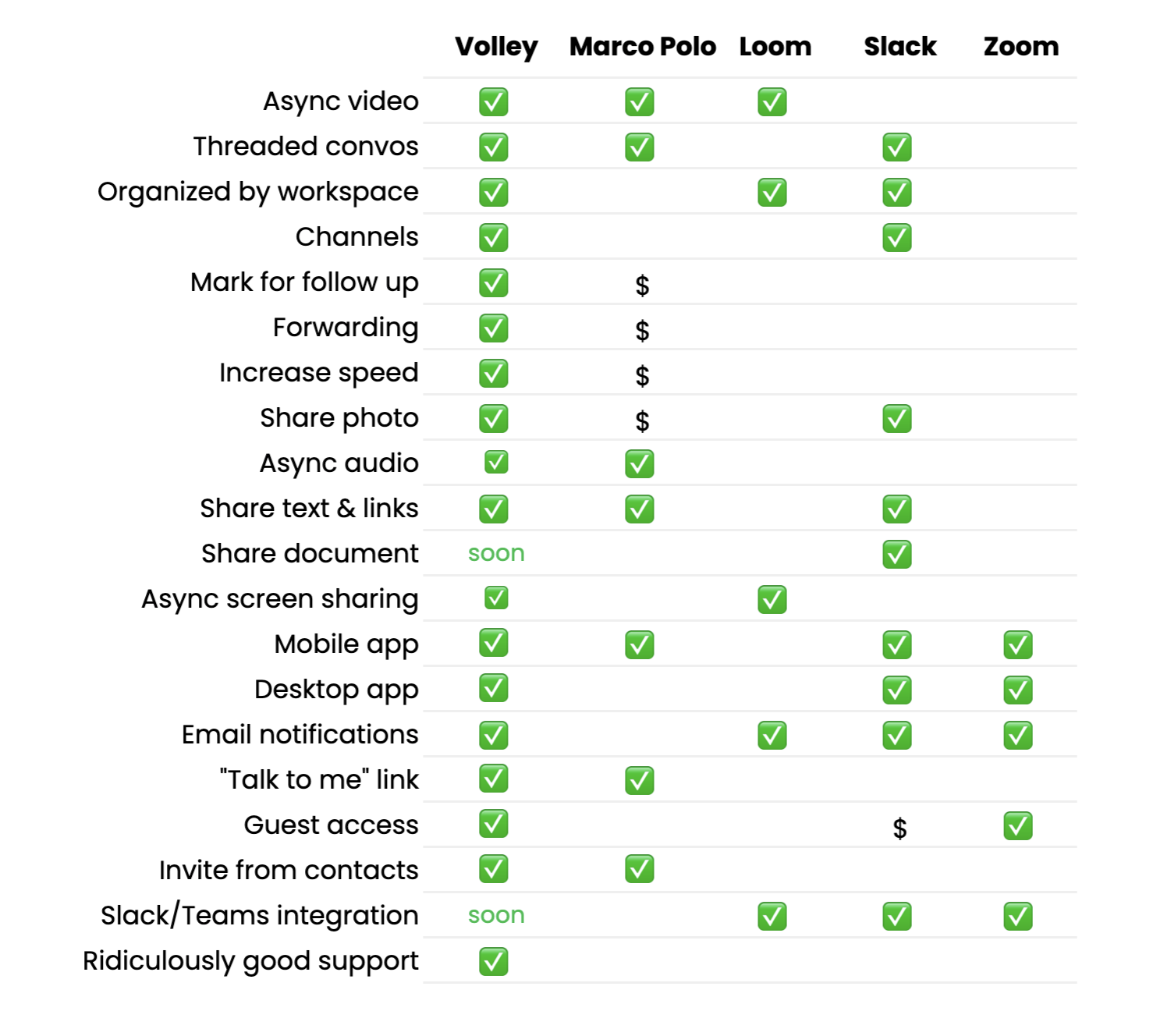Click Zoom's Desktop app checkmark

(1018, 690)
